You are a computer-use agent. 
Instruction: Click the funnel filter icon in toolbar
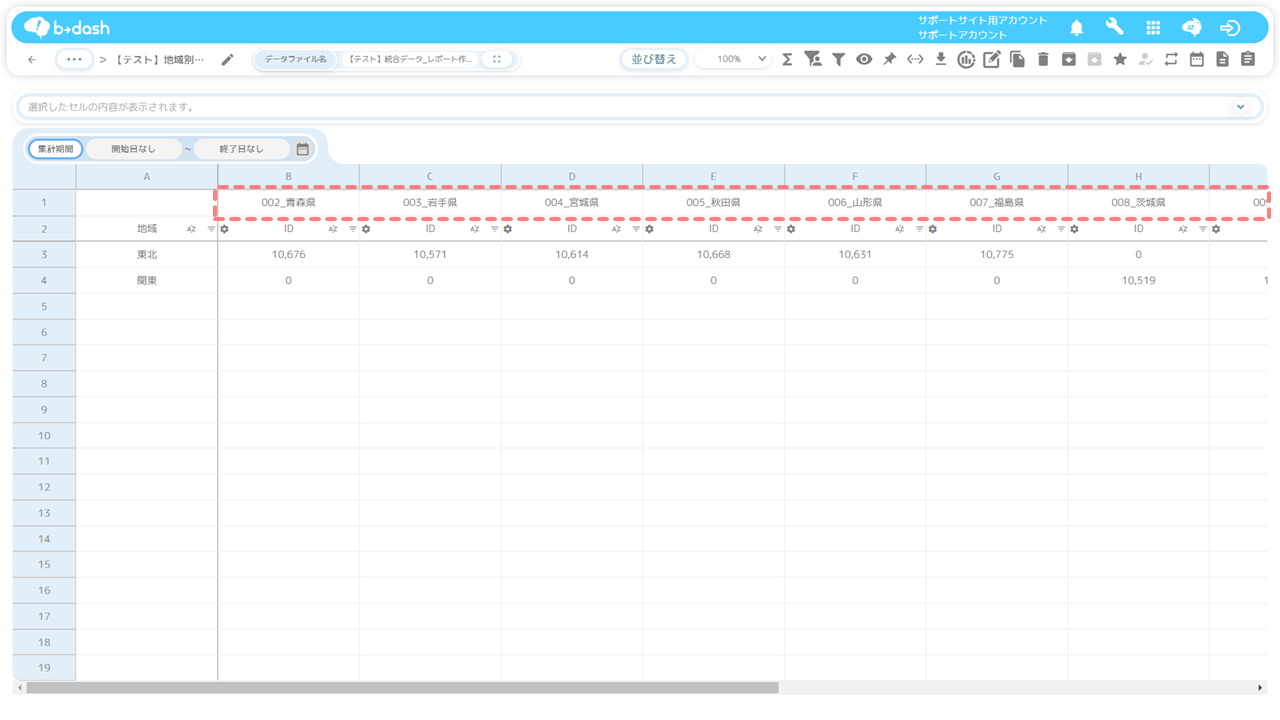(x=838, y=60)
